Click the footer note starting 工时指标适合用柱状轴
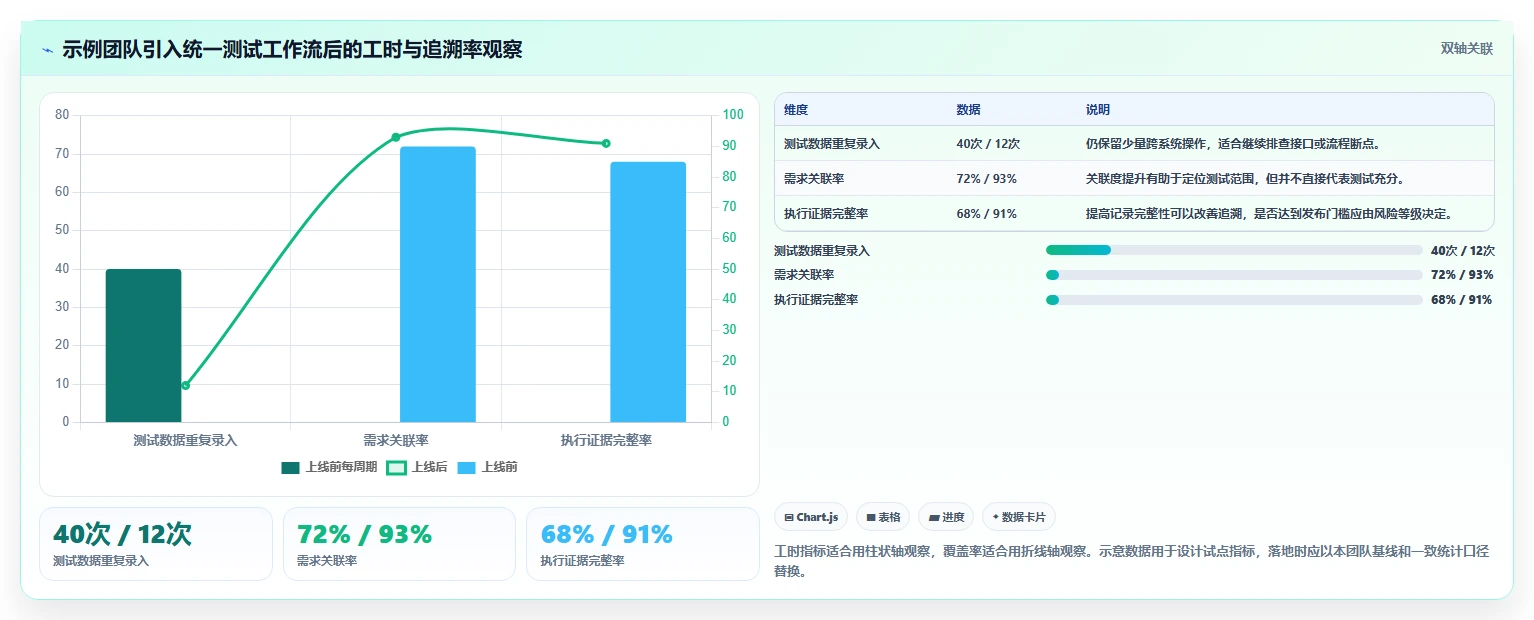 (x=1132, y=561)
